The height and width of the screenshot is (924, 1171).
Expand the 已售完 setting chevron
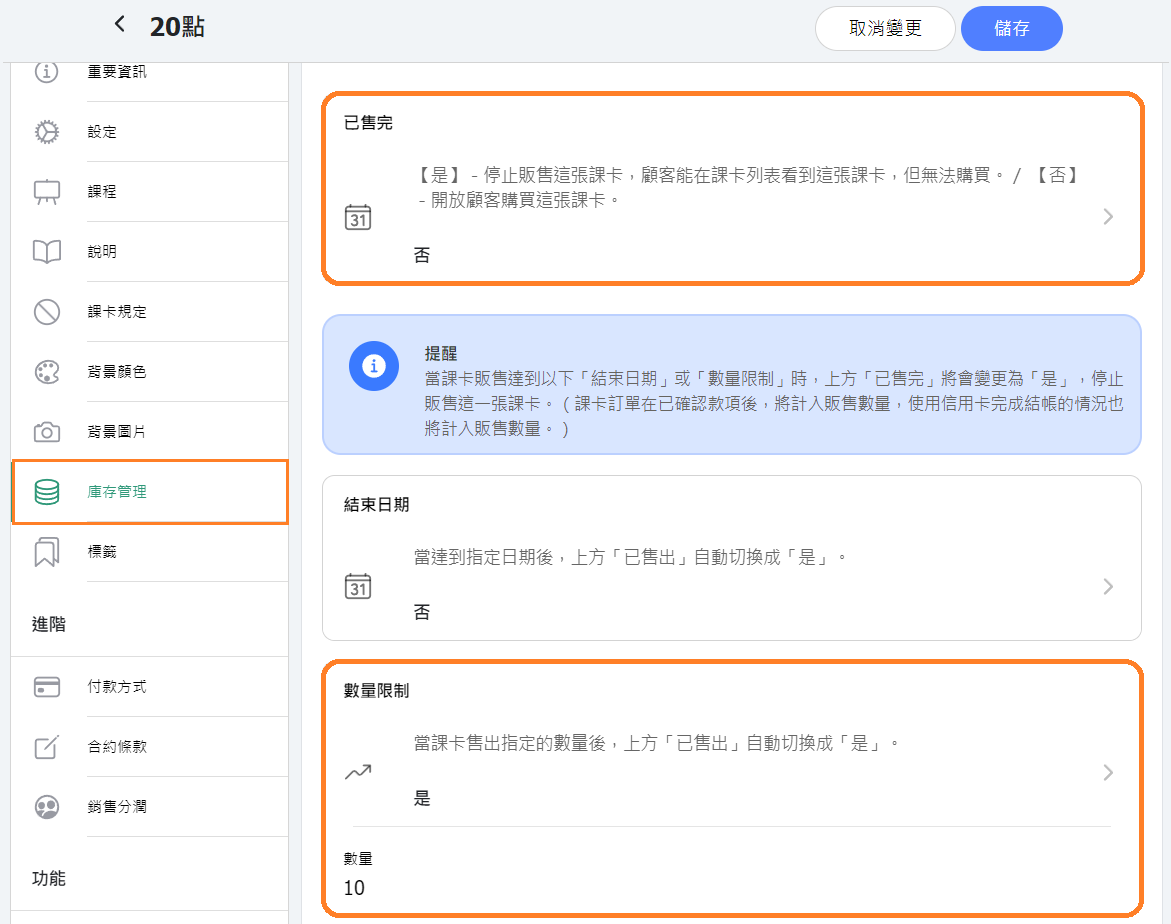click(1107, 217)
